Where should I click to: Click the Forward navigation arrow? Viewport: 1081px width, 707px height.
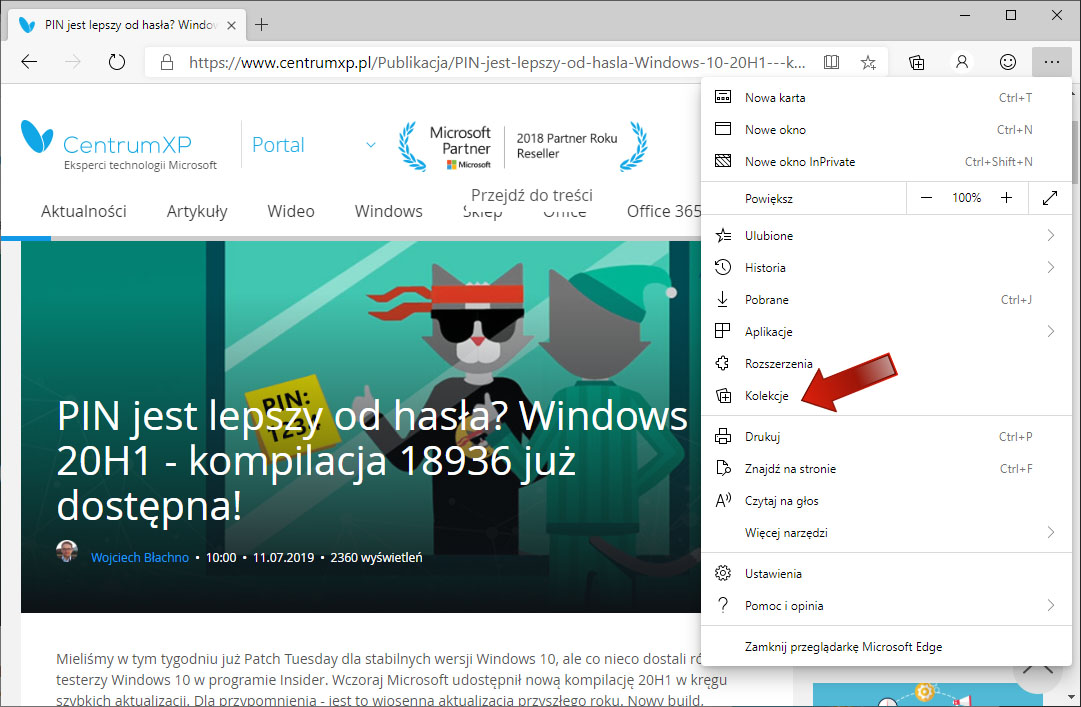coord(72,62)
